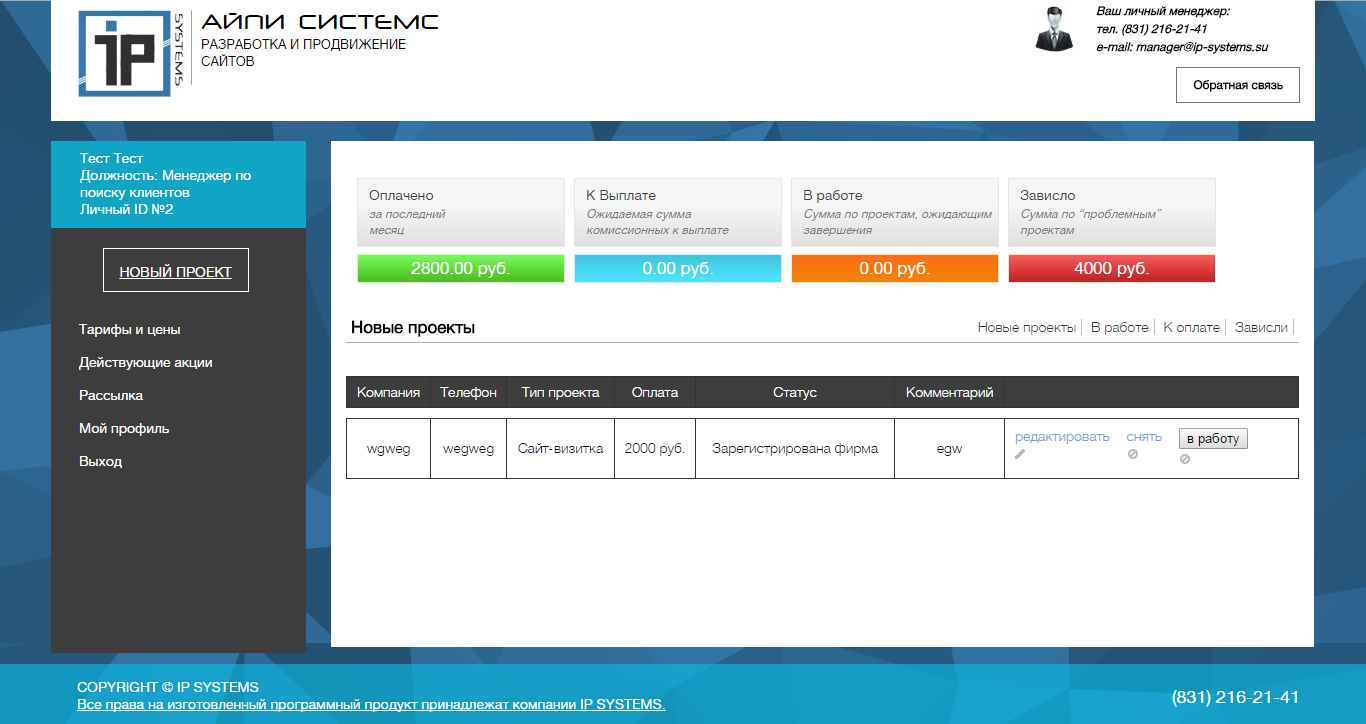Switch to the К оплате filter tab
This screenshot has width=1366, height=724.
[x=1192, y=326]
